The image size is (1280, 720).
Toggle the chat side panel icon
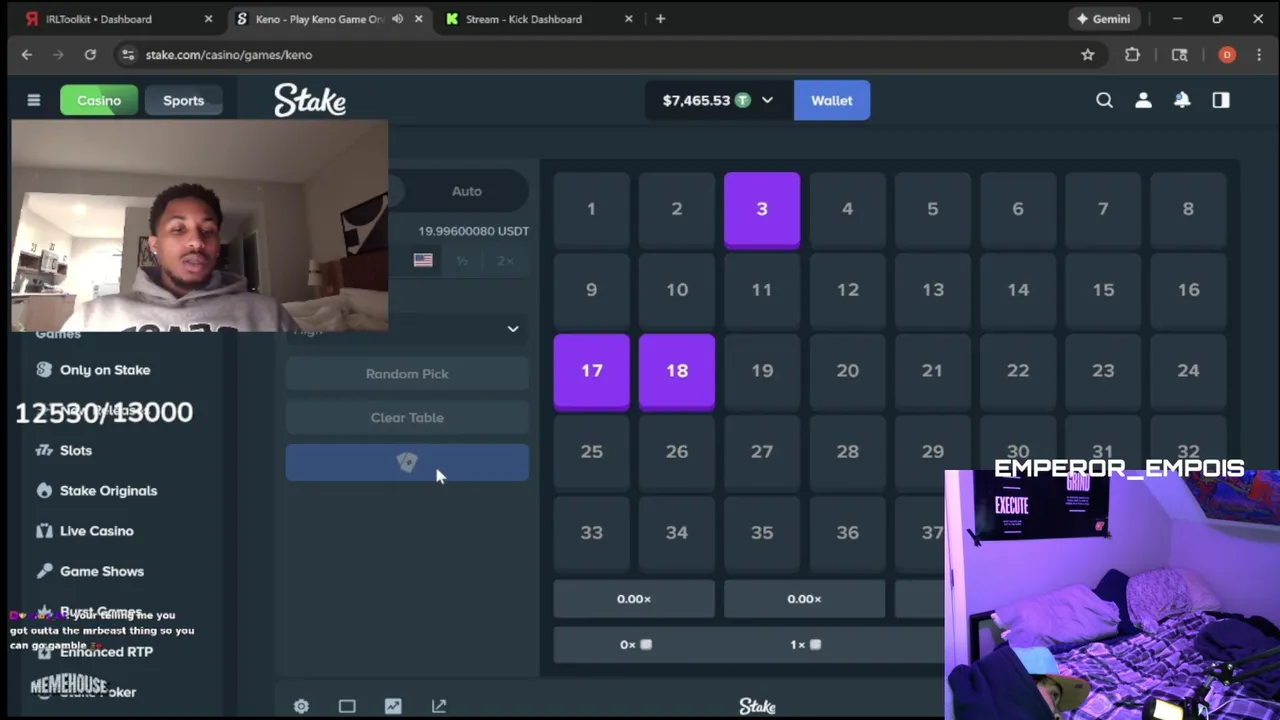[x=1221, y=100]
